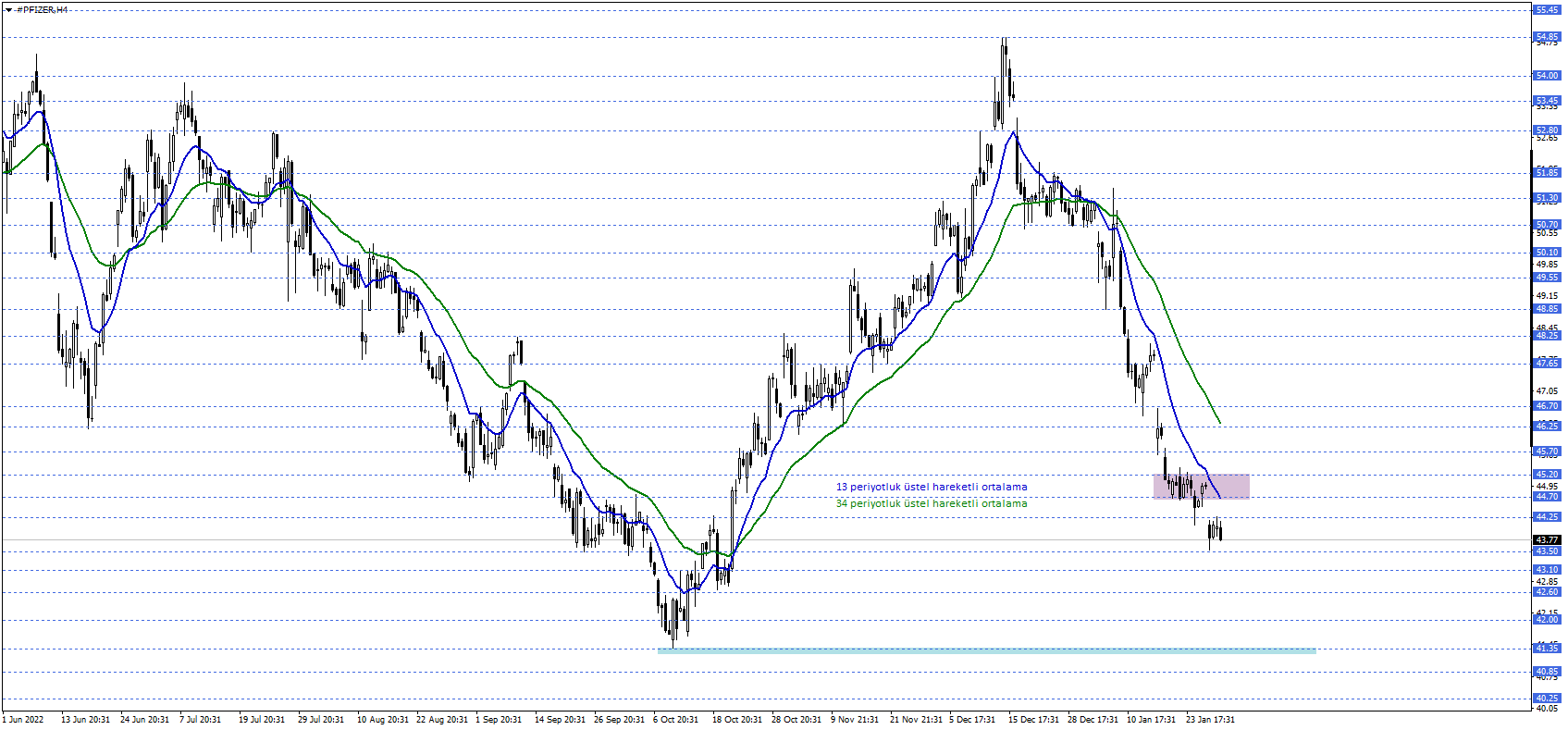Click the 50.55 axis price value
The image size is (1568, 730).
(x=1546, y=233)
